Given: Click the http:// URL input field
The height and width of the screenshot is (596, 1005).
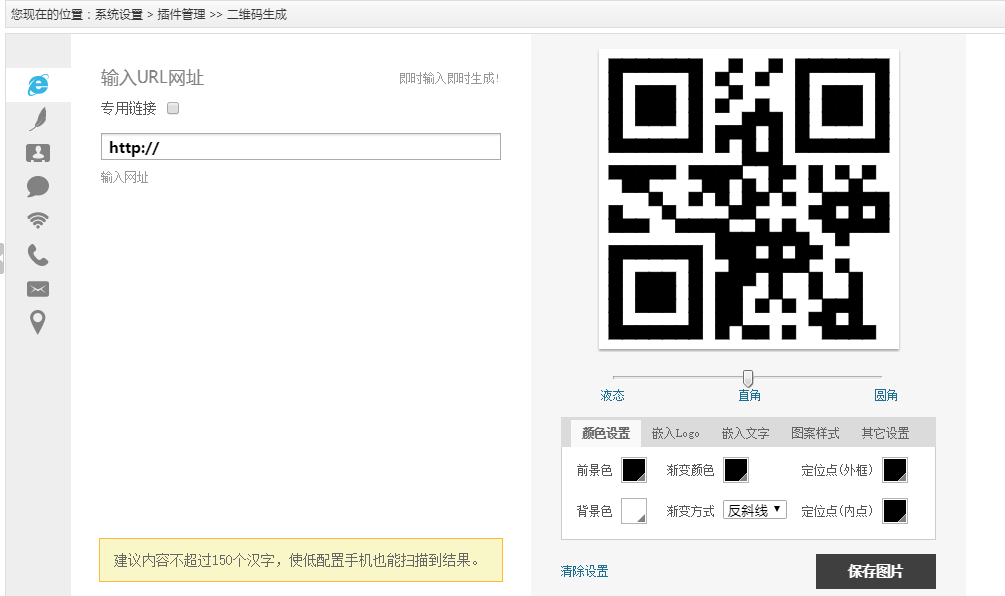Looking at the screenshot, I should (x=301, y=147).
